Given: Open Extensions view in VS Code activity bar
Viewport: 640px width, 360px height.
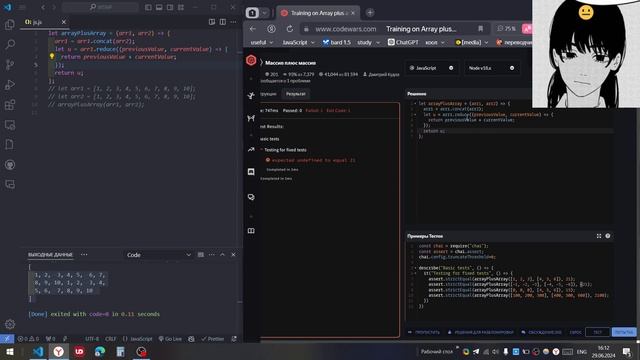Looking at the screenshot, I should pos(10,104).
